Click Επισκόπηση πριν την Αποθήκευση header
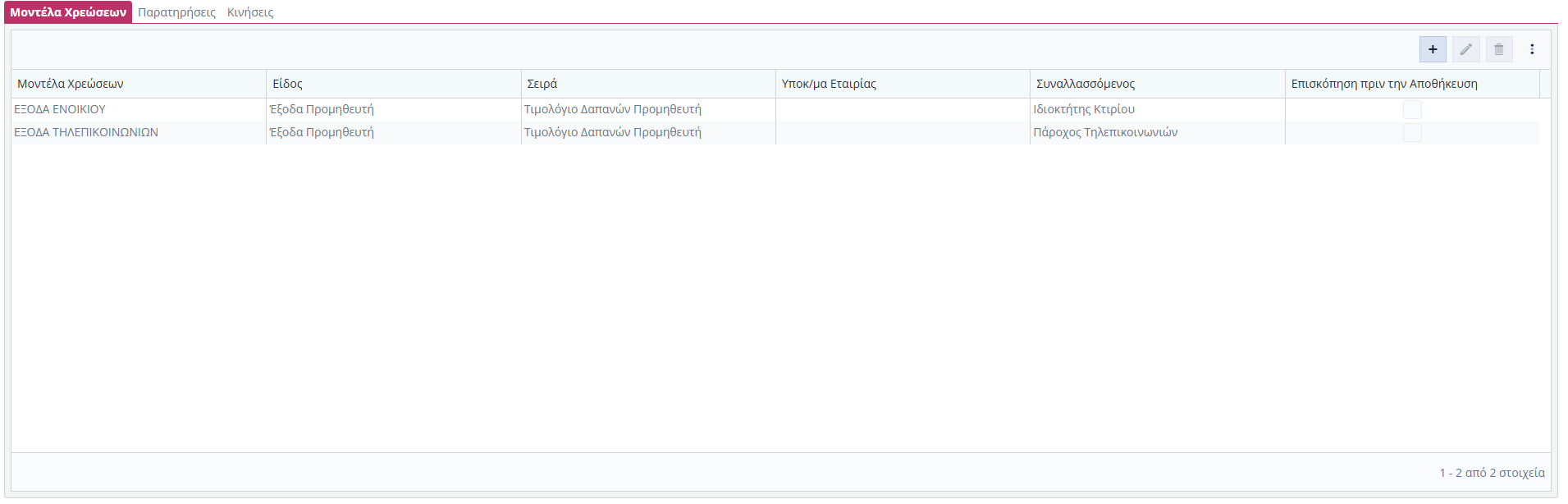The width and height of the screenshot is (1568, 504). point(1384,84)
